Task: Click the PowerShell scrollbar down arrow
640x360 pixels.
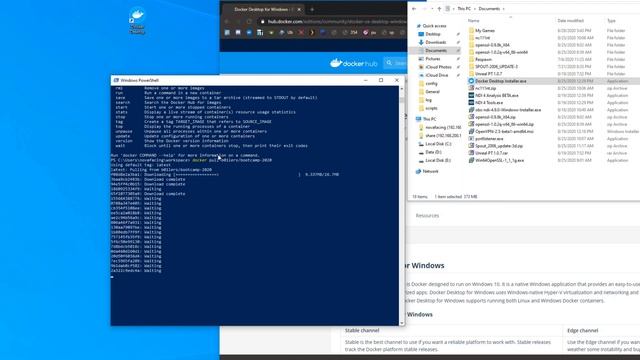Action: [402, 323]
